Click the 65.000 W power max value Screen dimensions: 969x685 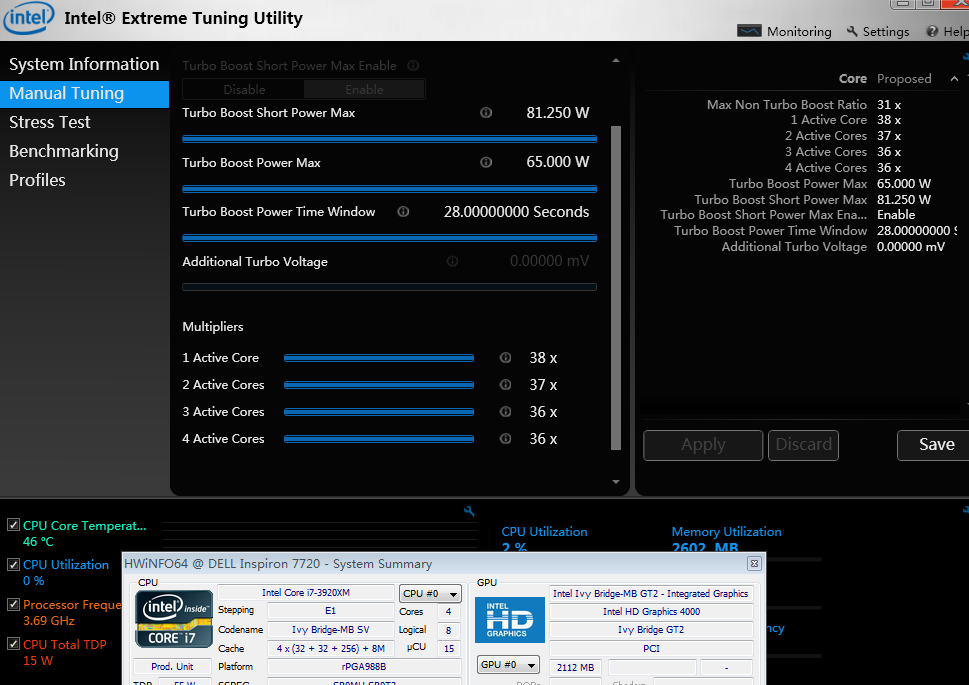[557, 162]
